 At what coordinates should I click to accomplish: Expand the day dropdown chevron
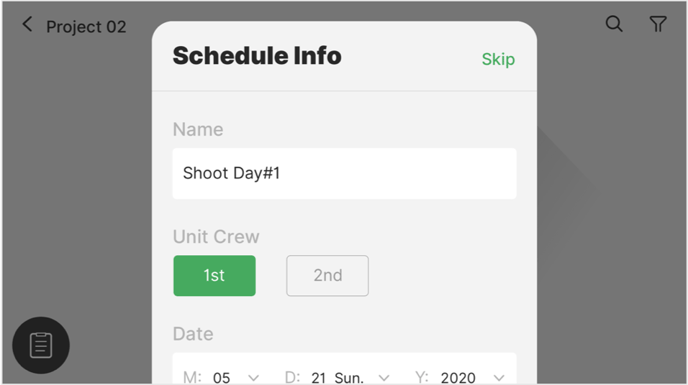click(x=383, y=378)
